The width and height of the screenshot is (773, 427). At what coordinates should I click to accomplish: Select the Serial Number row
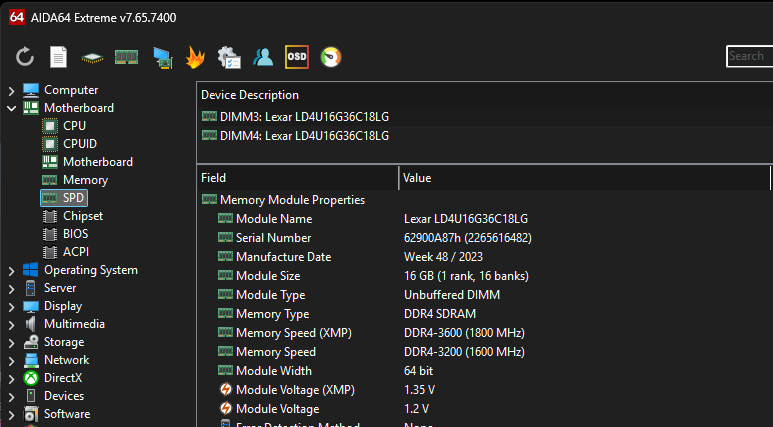tap(485, 238)
